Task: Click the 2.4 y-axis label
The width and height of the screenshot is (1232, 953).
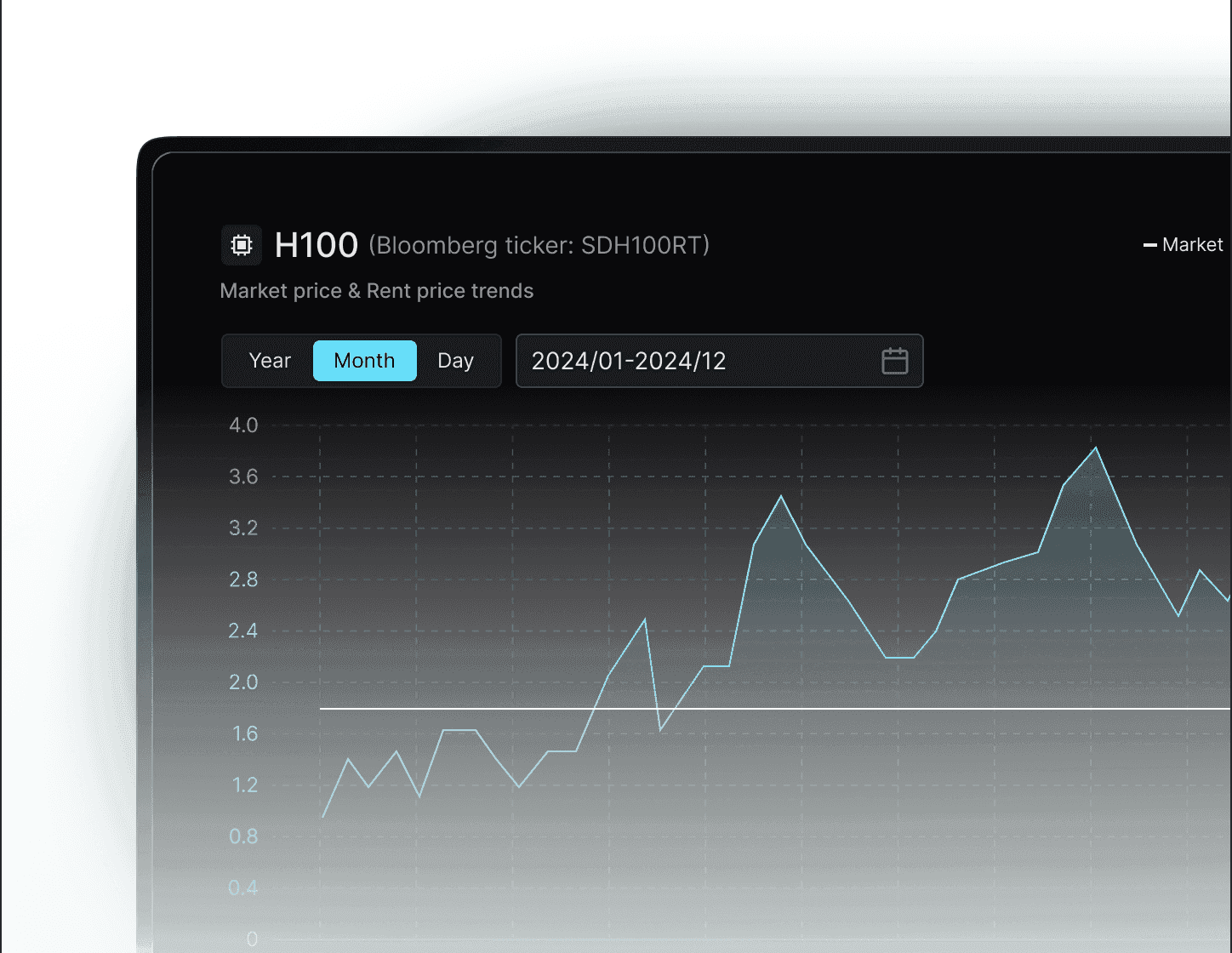Action: click(243, 631)
